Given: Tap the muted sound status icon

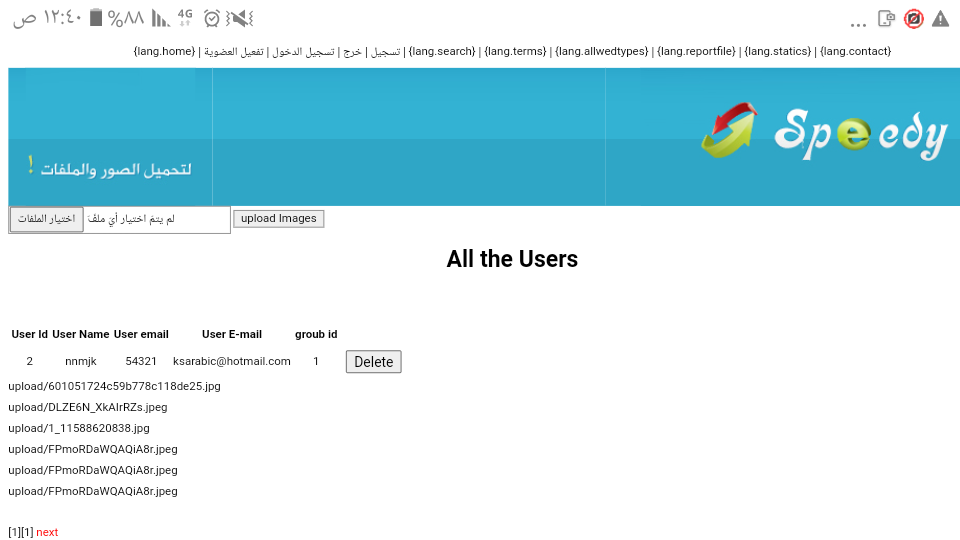Looking at the screenshot, I should pos(240,18).
